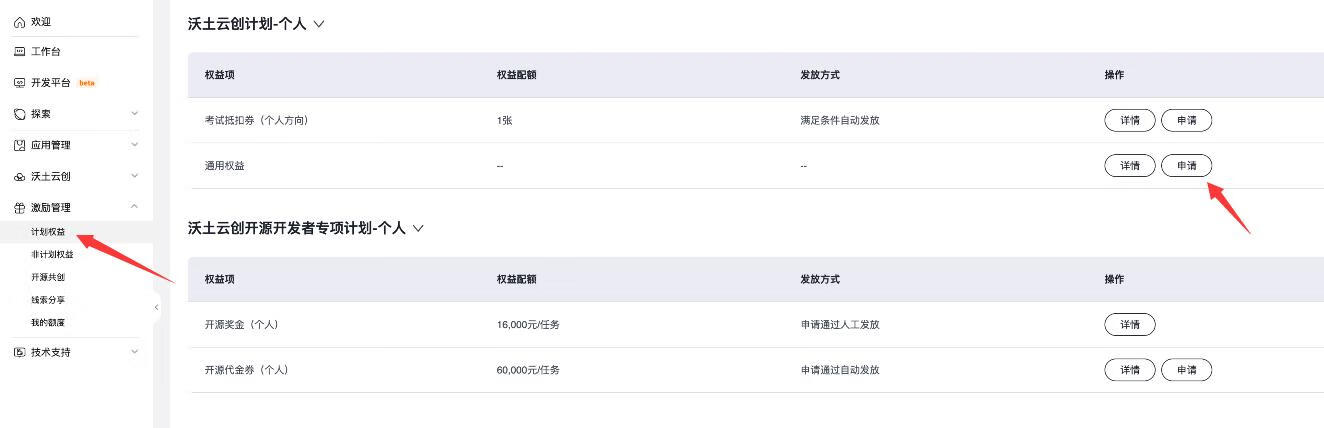Collapse the sidebar with the arrow handle

[x=156, y=307]
